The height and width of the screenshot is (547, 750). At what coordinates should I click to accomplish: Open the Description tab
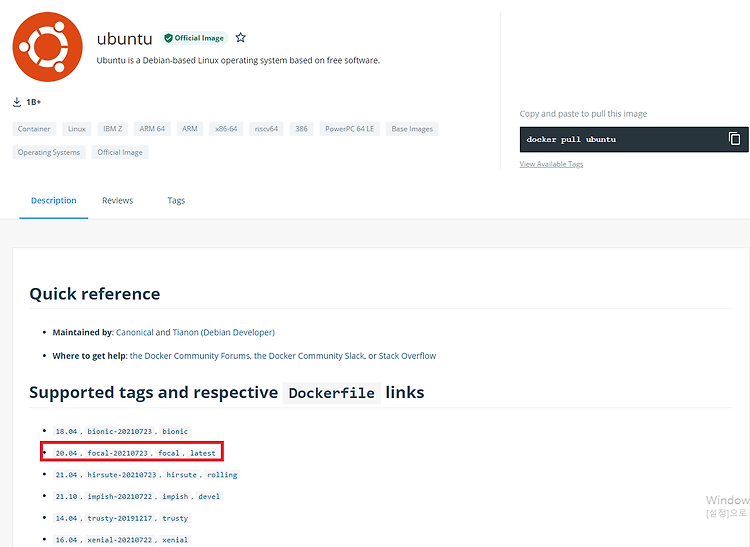(x=54, y=200)
